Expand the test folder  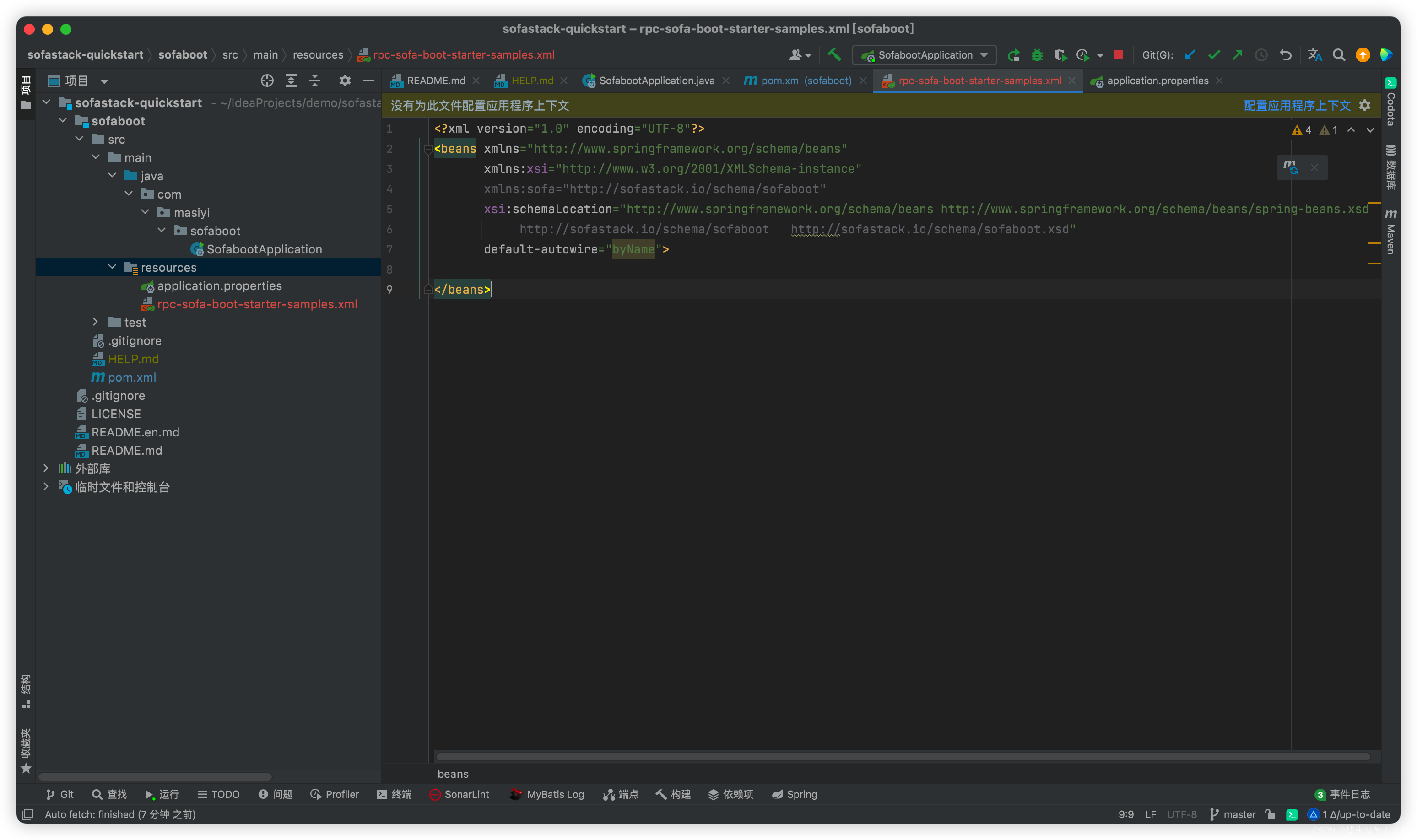(96, 322)
